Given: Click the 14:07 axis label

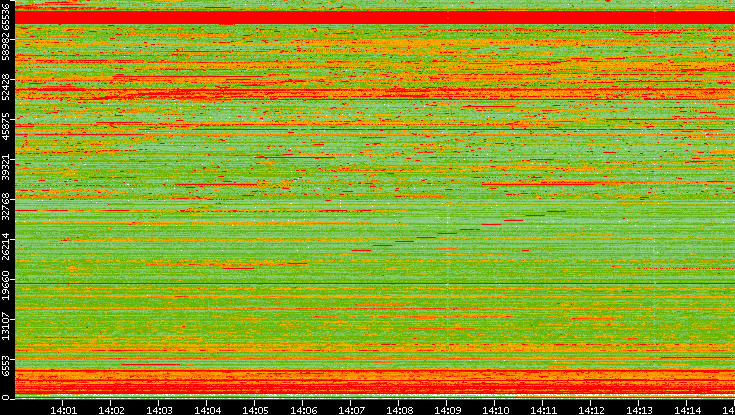Looking at the screenshot, I should [x=351, y=410].
